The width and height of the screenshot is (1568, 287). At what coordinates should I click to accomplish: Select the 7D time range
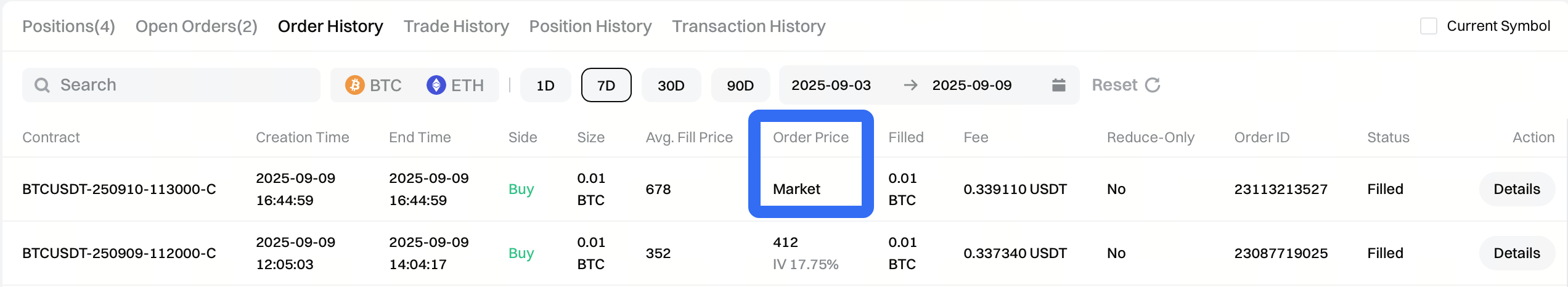pos(606,85)
